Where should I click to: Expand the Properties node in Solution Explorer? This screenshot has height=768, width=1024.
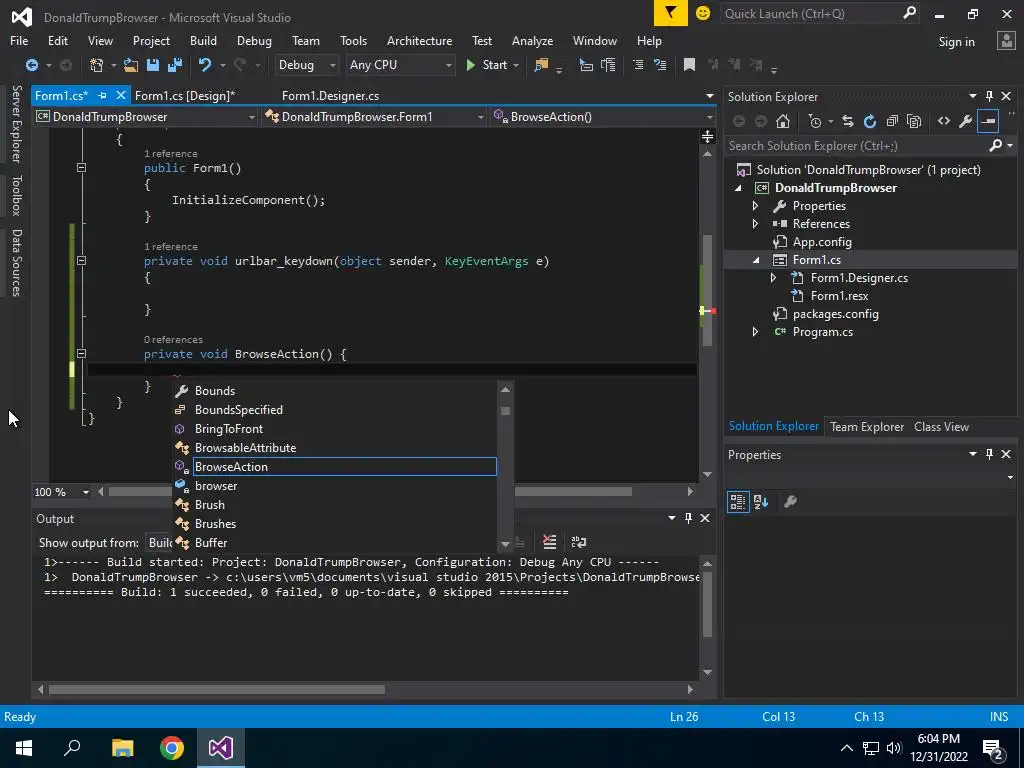[x=756, y=206]
